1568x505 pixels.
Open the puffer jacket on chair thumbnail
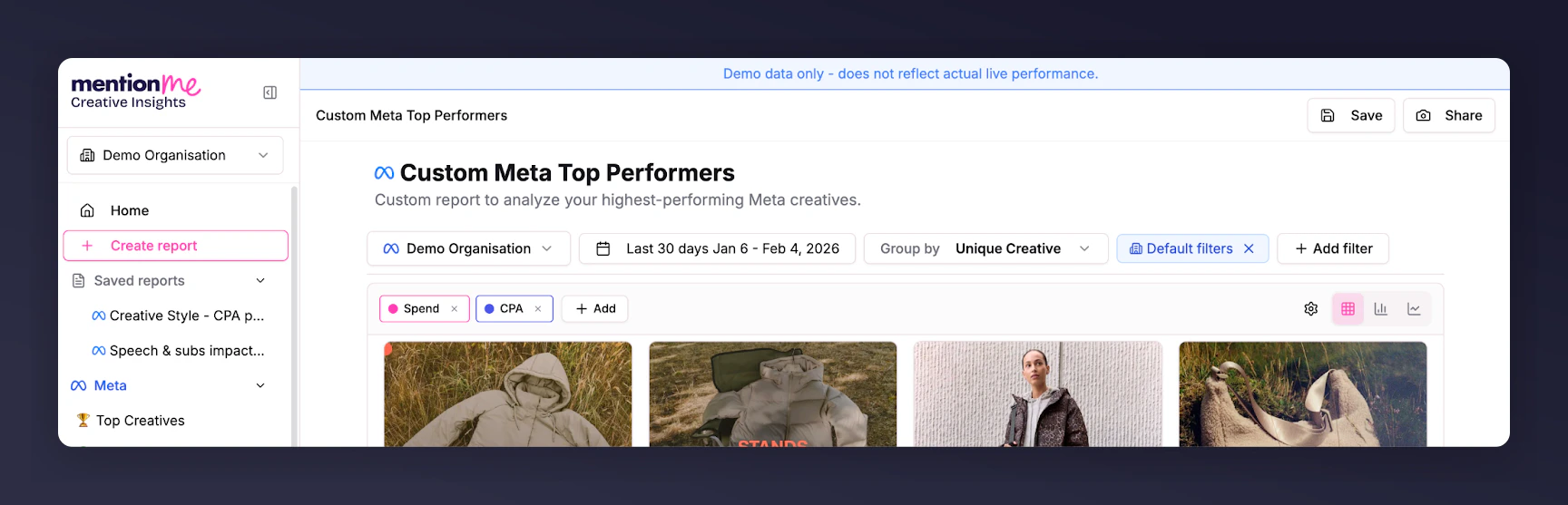coord(773,394)
